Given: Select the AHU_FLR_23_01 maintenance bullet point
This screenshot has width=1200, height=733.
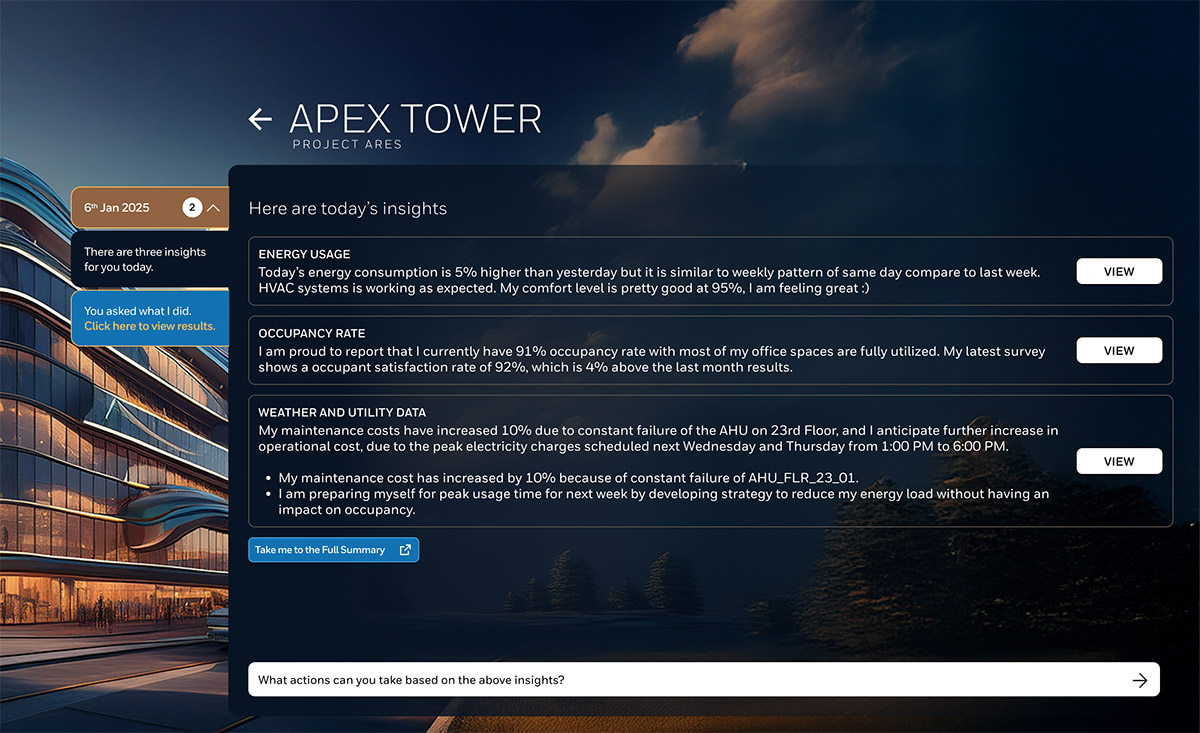Looking at the screenshot, I should pyautogui.click(x=568, y=478).
